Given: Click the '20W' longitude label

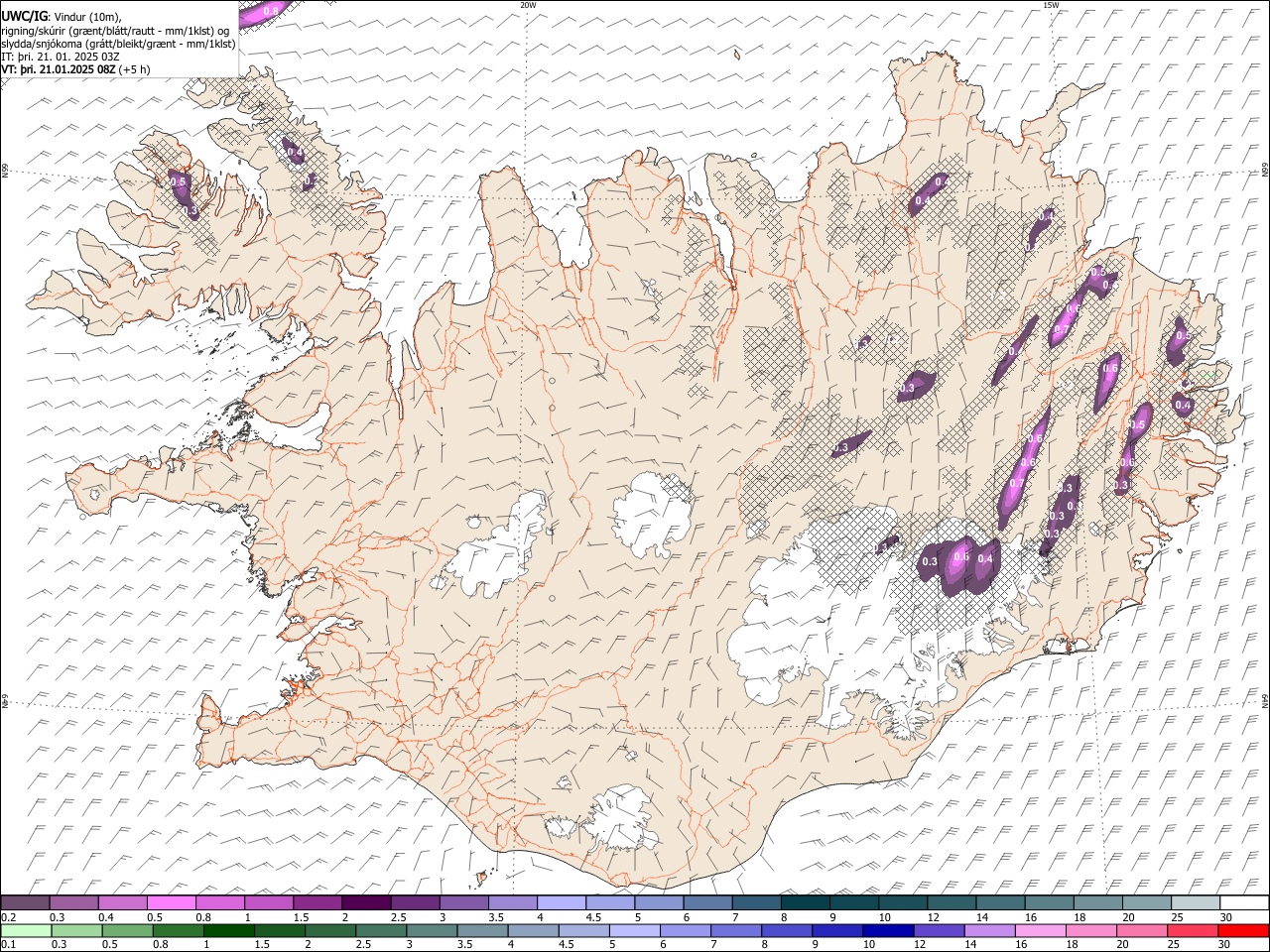Looking at the screenshot, I should pyautogui.click(x=528, y=5).
